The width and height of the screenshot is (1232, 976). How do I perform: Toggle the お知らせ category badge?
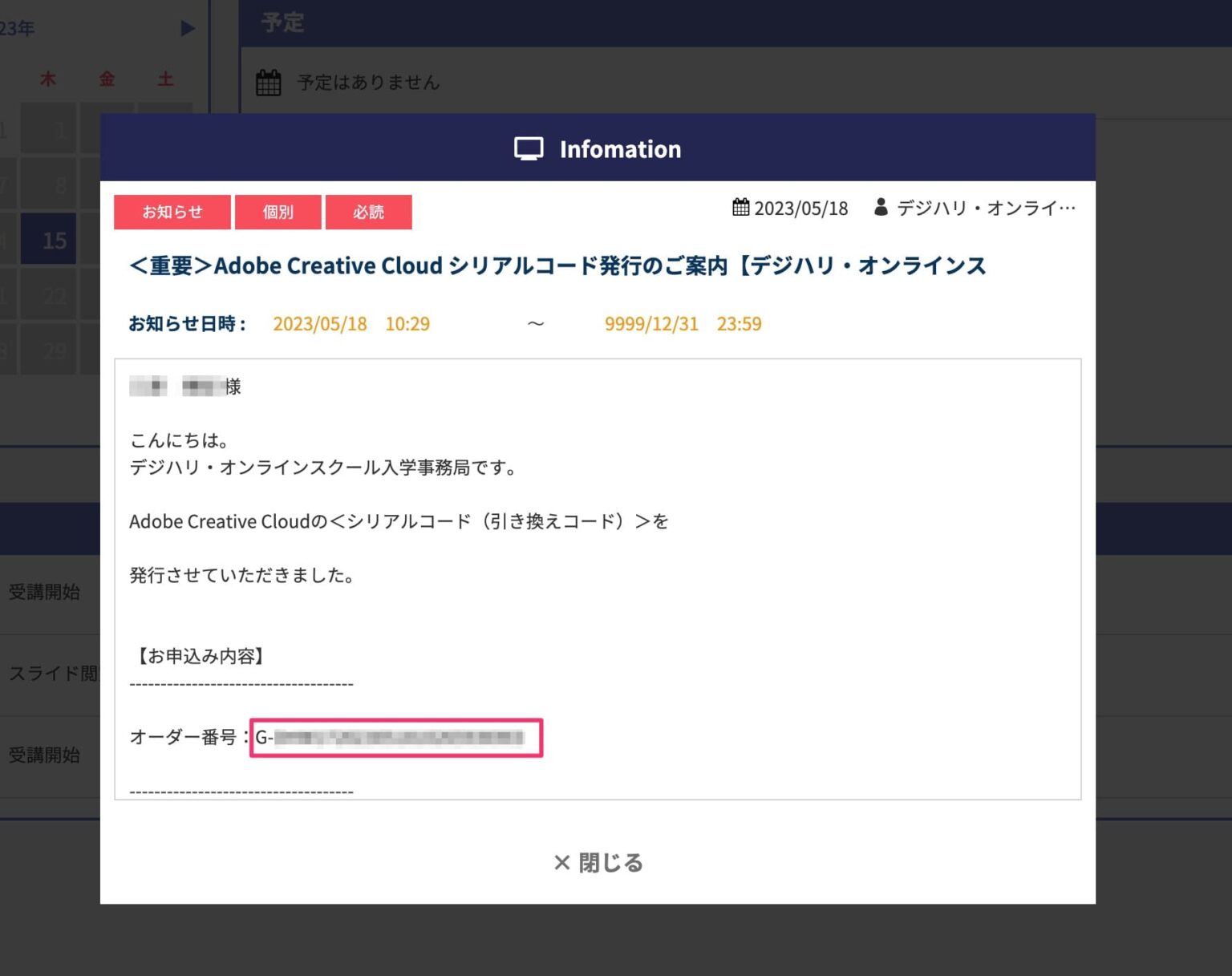172,212
